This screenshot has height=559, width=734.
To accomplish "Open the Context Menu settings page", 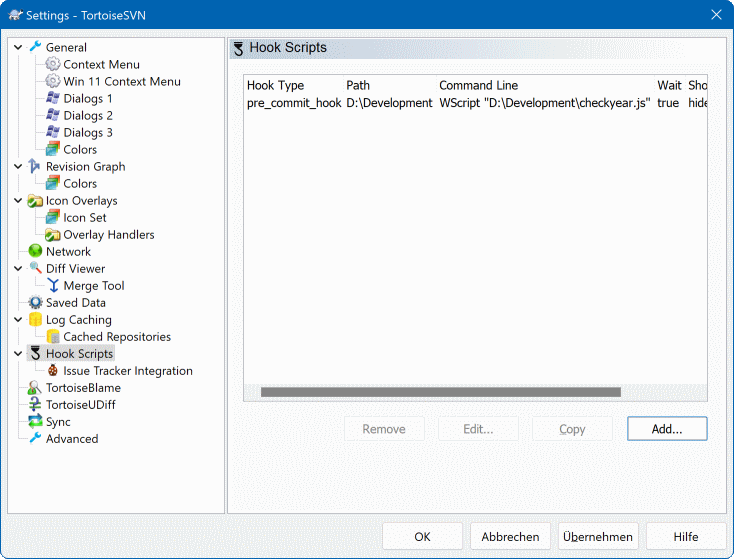I will (102, 64).
